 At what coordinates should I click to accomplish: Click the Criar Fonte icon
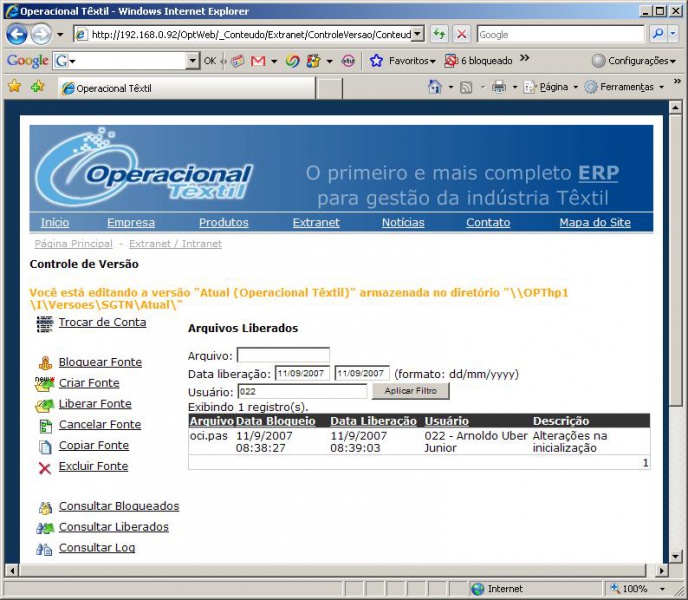pyautogui.click(x=44, y=383)
